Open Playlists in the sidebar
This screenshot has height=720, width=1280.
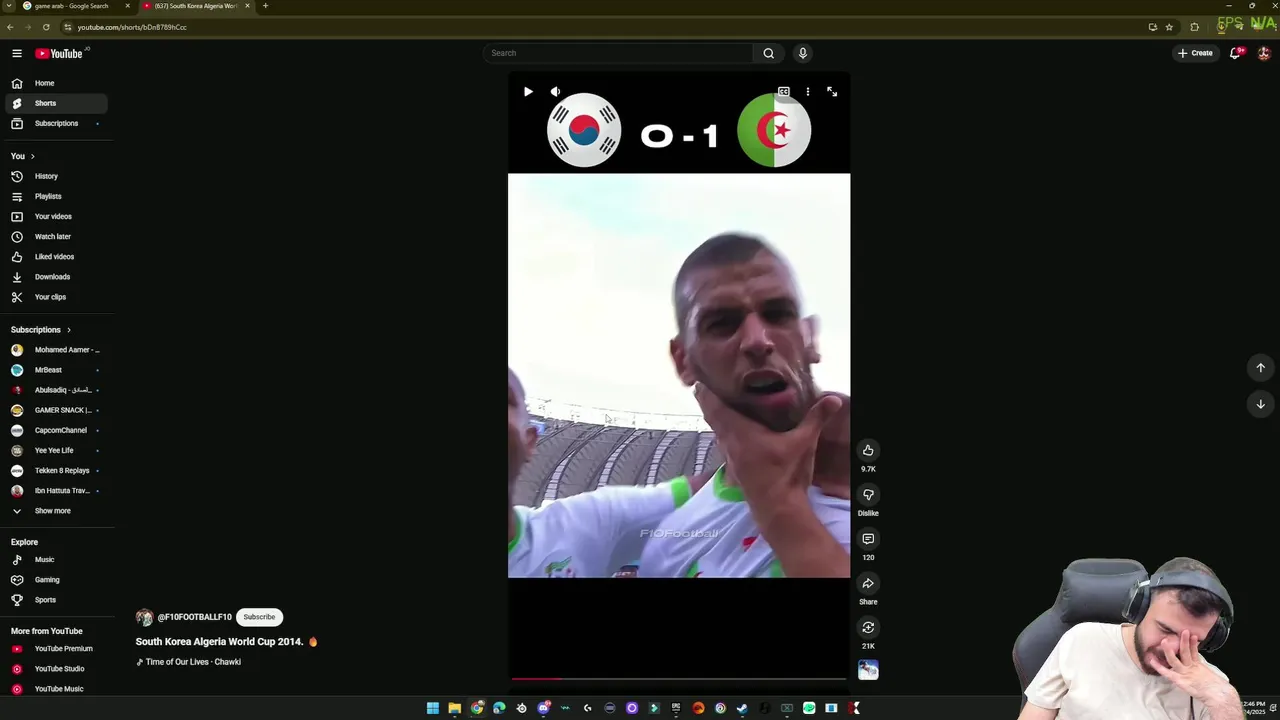click(55, 196)
